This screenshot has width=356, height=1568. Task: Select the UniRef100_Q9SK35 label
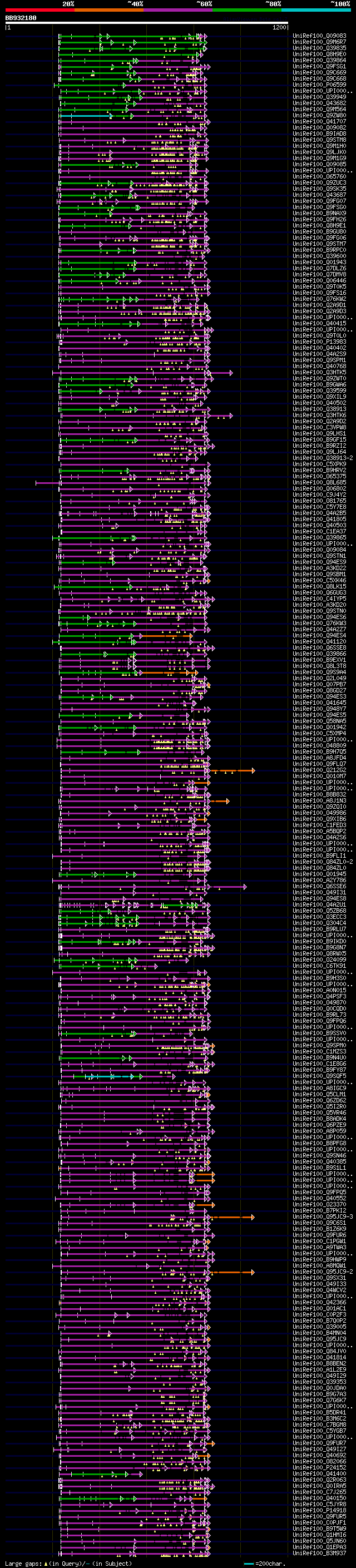[319, 189]
